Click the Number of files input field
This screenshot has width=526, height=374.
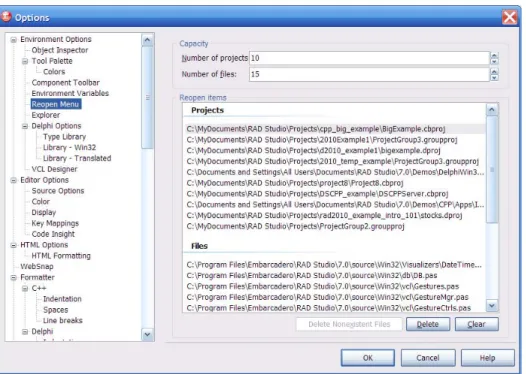pyautogui.click(x=369, y=74)
